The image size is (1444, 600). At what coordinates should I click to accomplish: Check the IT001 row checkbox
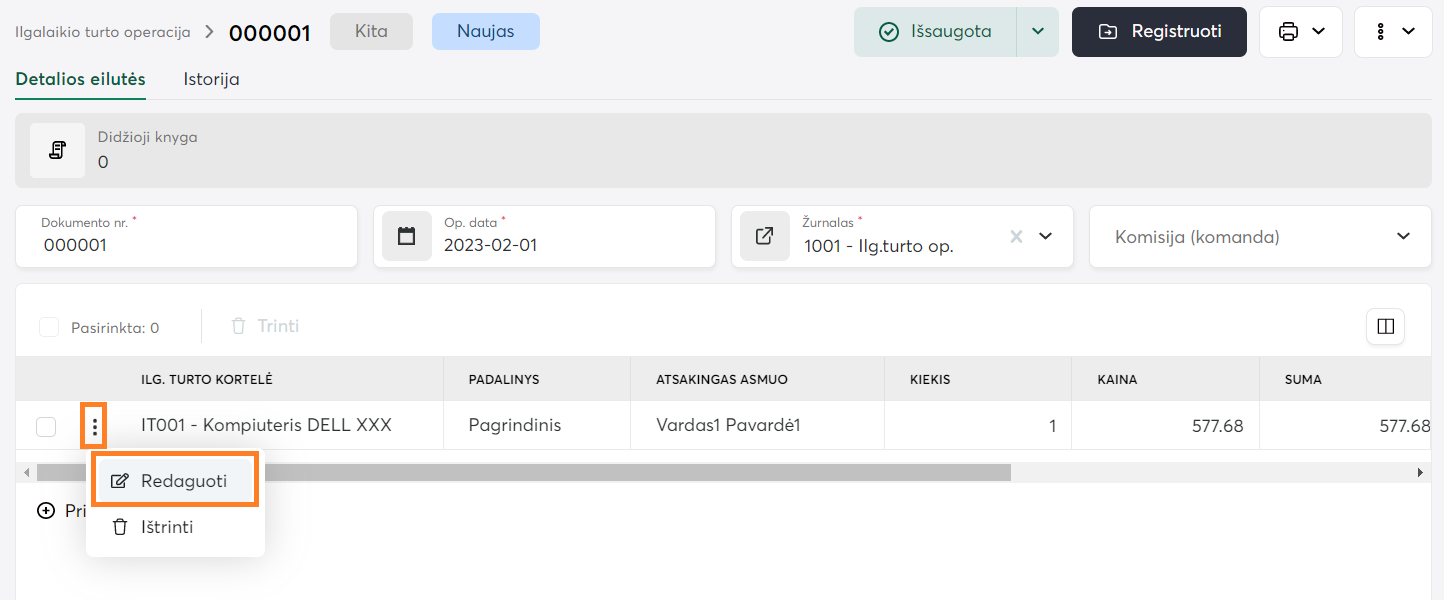(x=46, y=427)
